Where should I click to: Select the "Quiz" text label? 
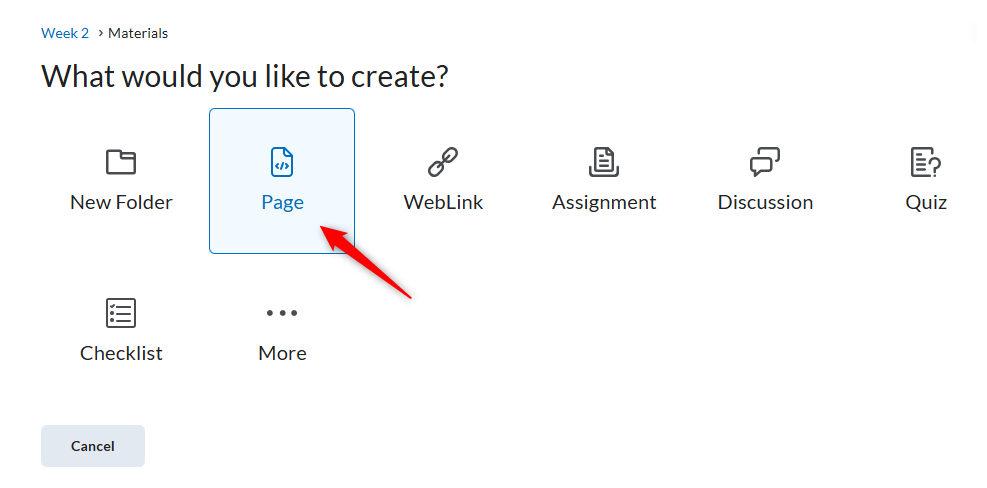click(926, 202)
